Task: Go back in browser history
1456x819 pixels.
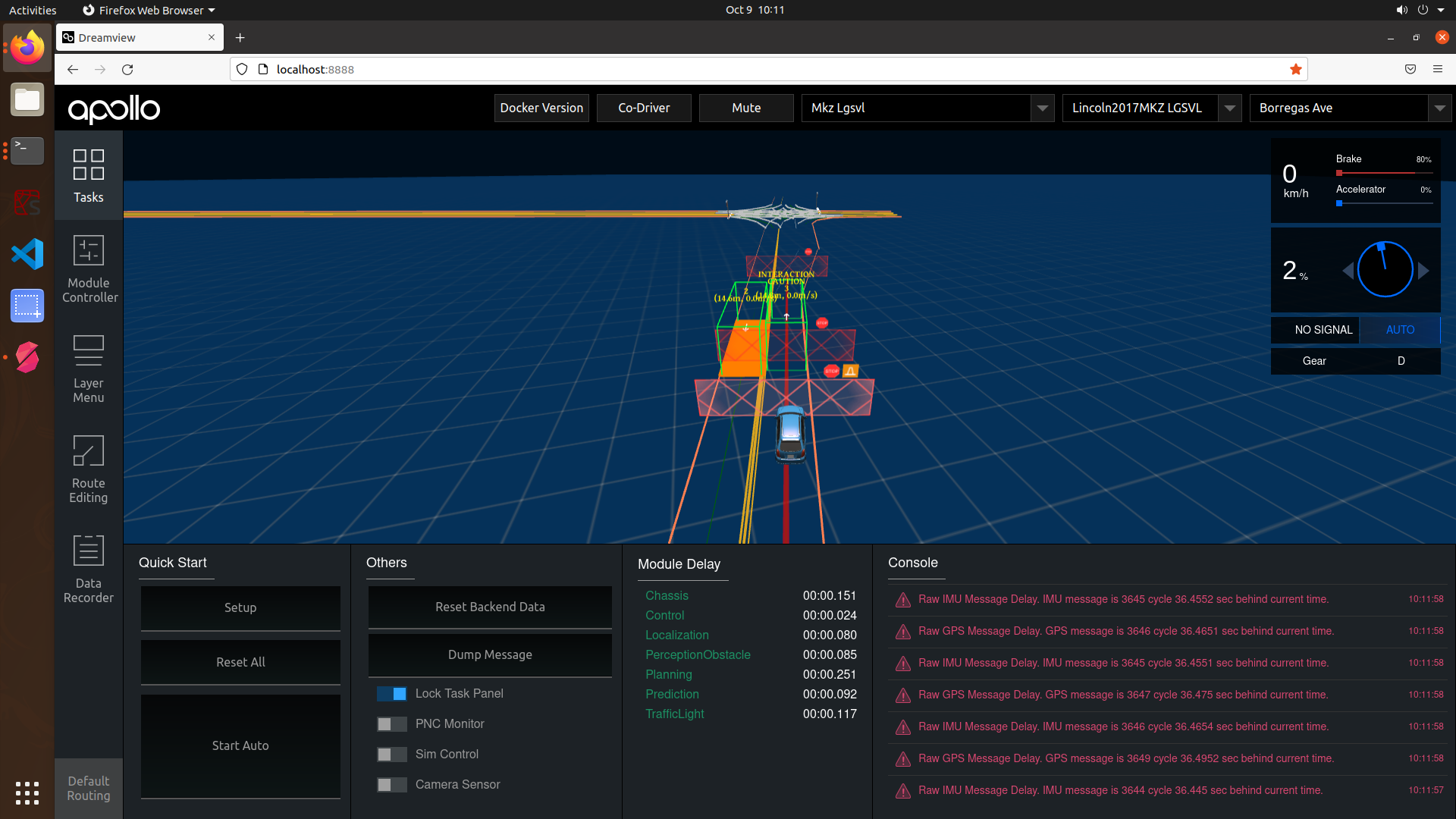Action: click(73, 69)
